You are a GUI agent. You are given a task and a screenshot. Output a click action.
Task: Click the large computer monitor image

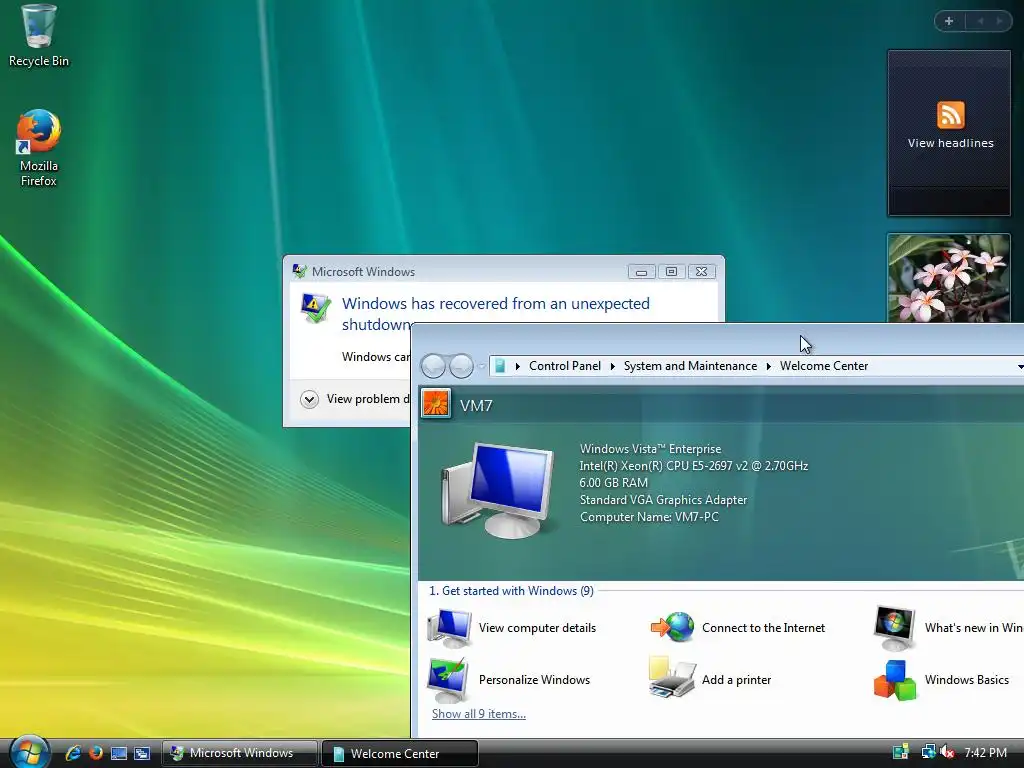(x=498, y=488)
